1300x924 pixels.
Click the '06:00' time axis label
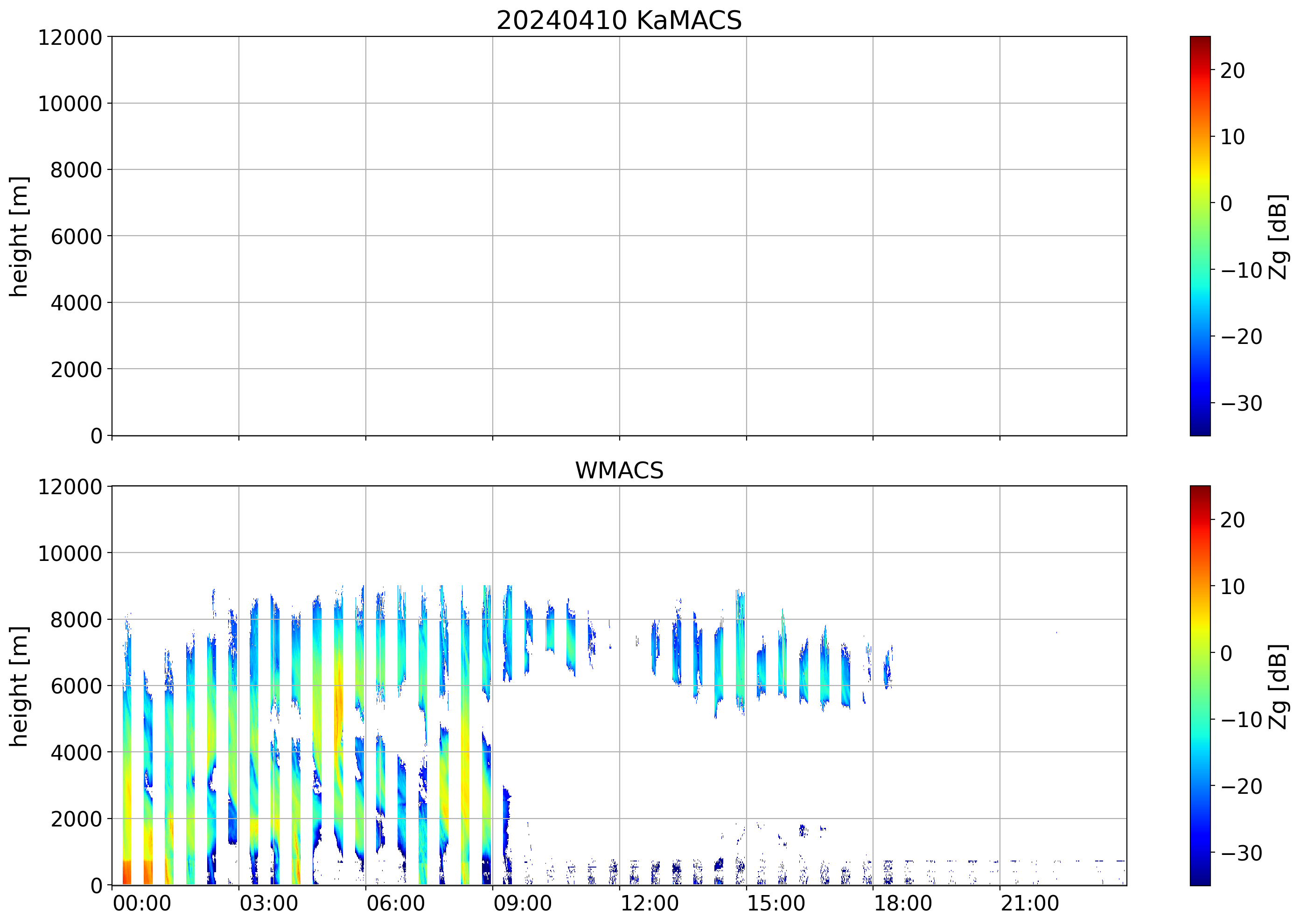(x=395, y=903)
